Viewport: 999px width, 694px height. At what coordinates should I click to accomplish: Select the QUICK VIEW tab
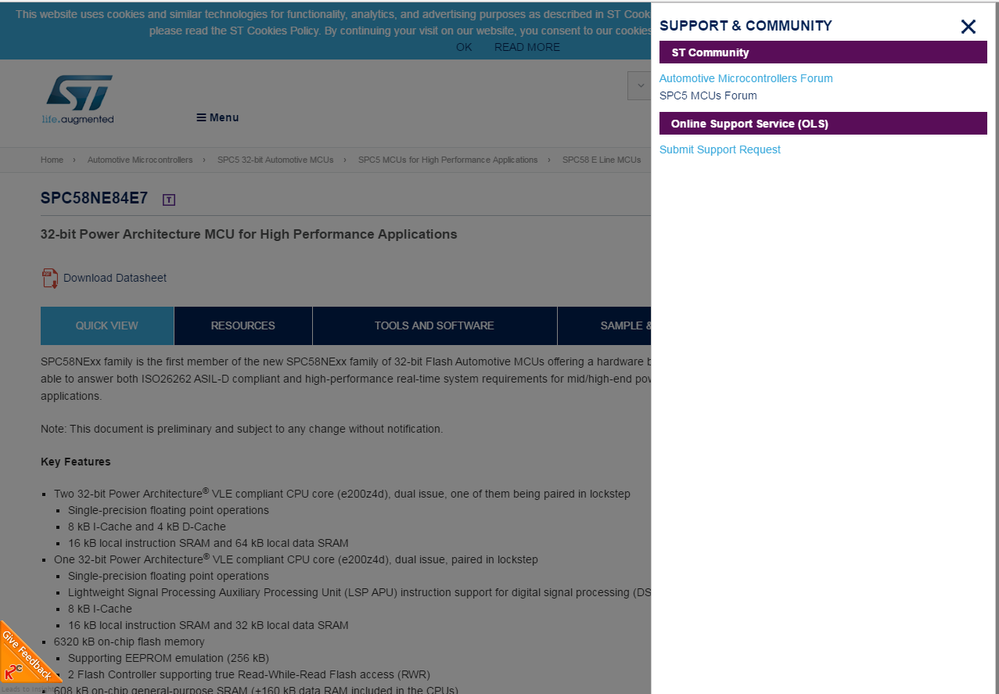pos(107,325)
